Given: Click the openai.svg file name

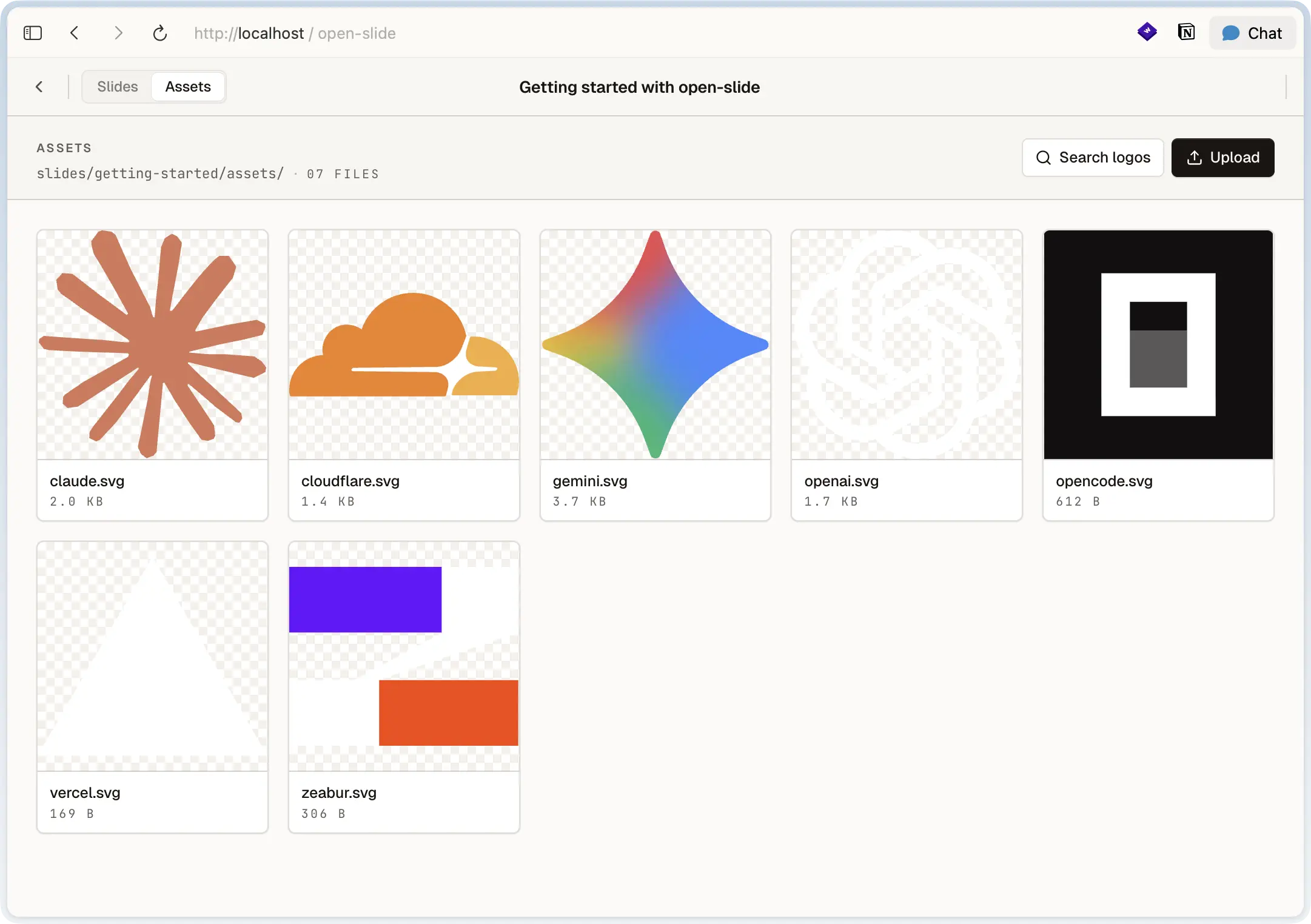Looking at the screenshot, I should (x=842, y=481).
